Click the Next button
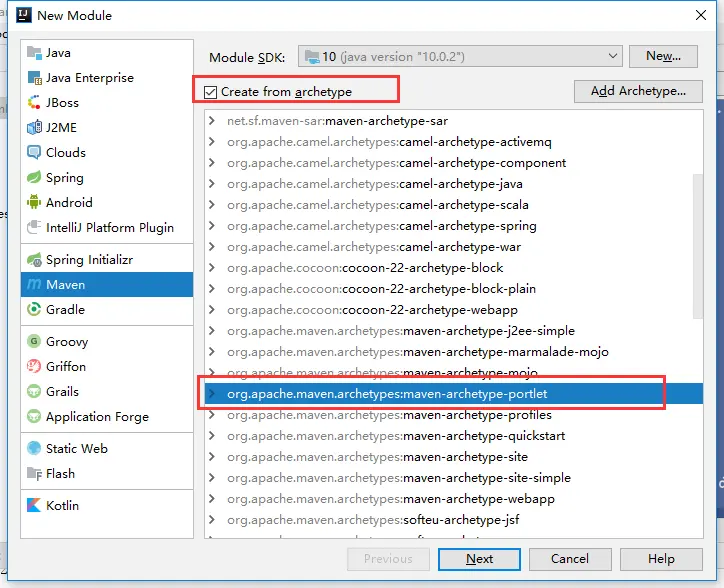Image resolution: width=724 pixels, height=588 pixels. pos(479,559)
